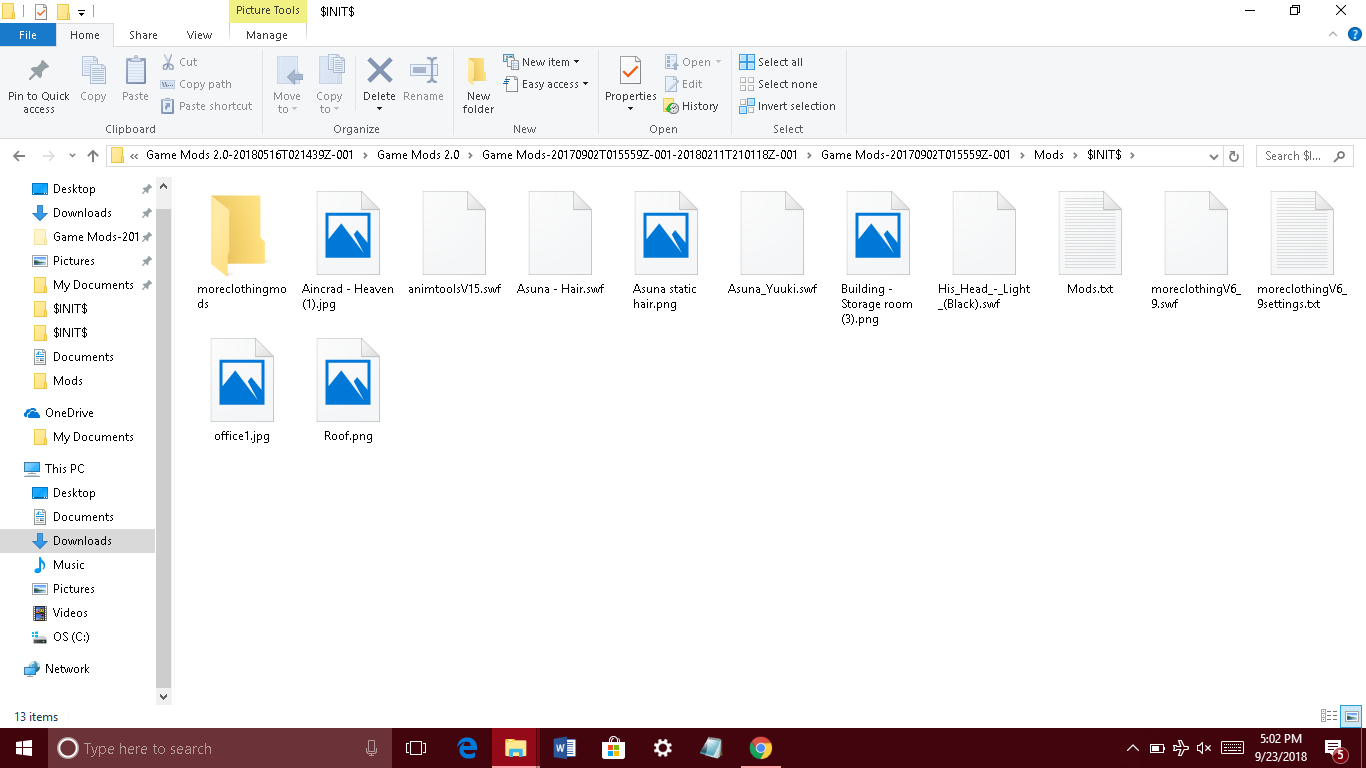Click Select none in the ribbon
The image size is (1366, 768).
point(778,84)
